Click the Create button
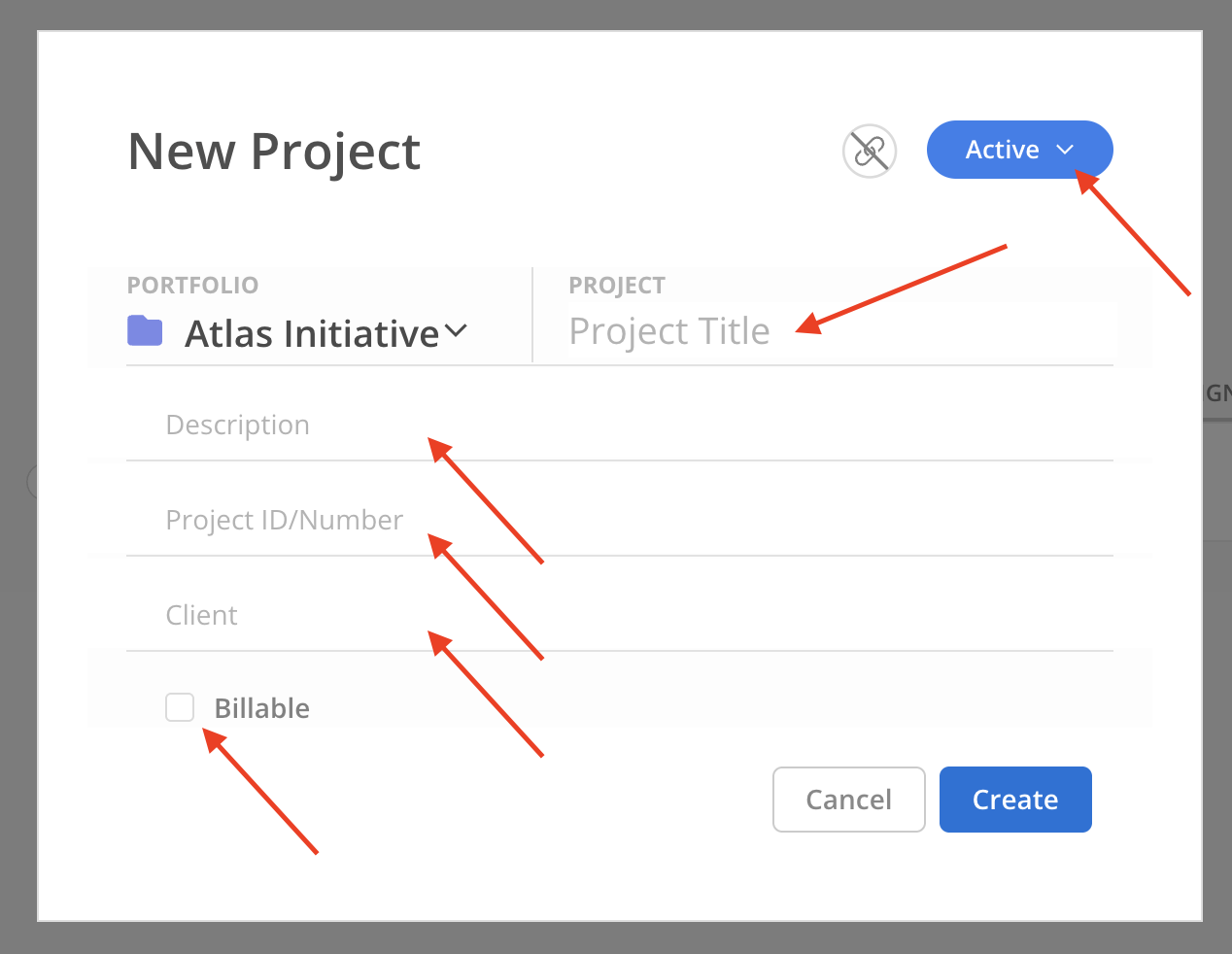The image size is (1232, 954). click(1014, 800)
